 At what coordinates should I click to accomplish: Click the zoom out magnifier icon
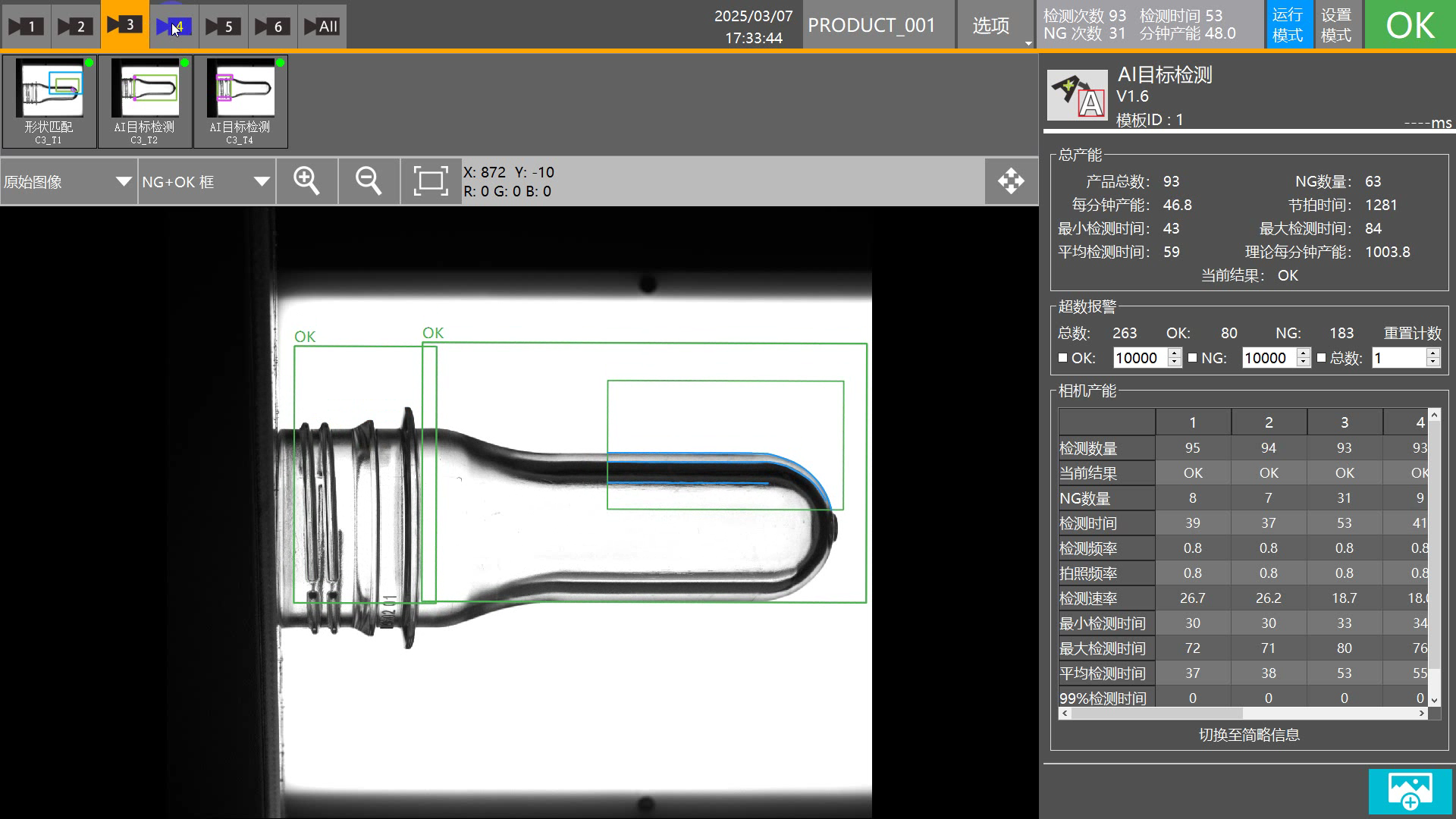pos(369,181)
